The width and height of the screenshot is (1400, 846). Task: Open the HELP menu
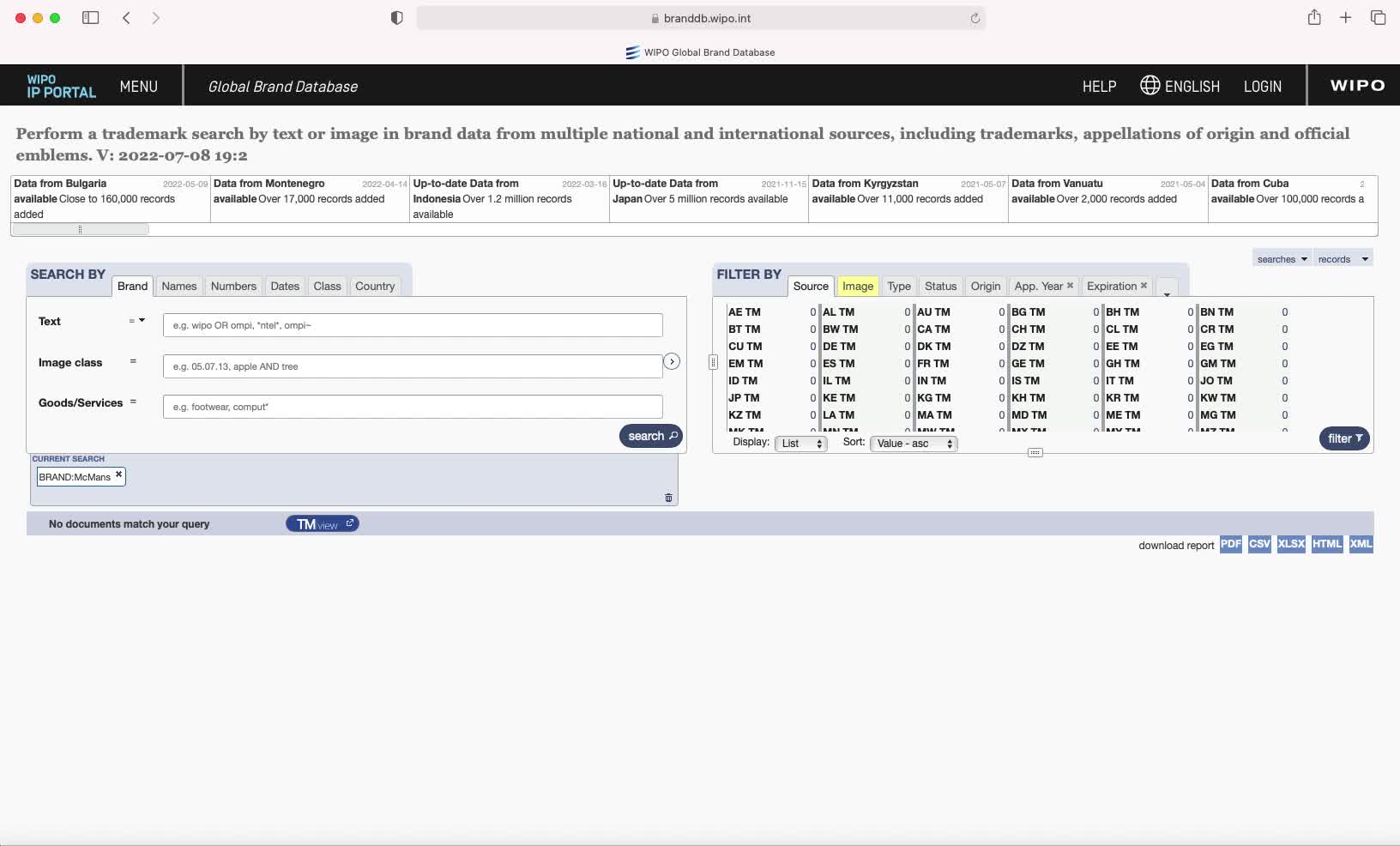[1099, 87]
